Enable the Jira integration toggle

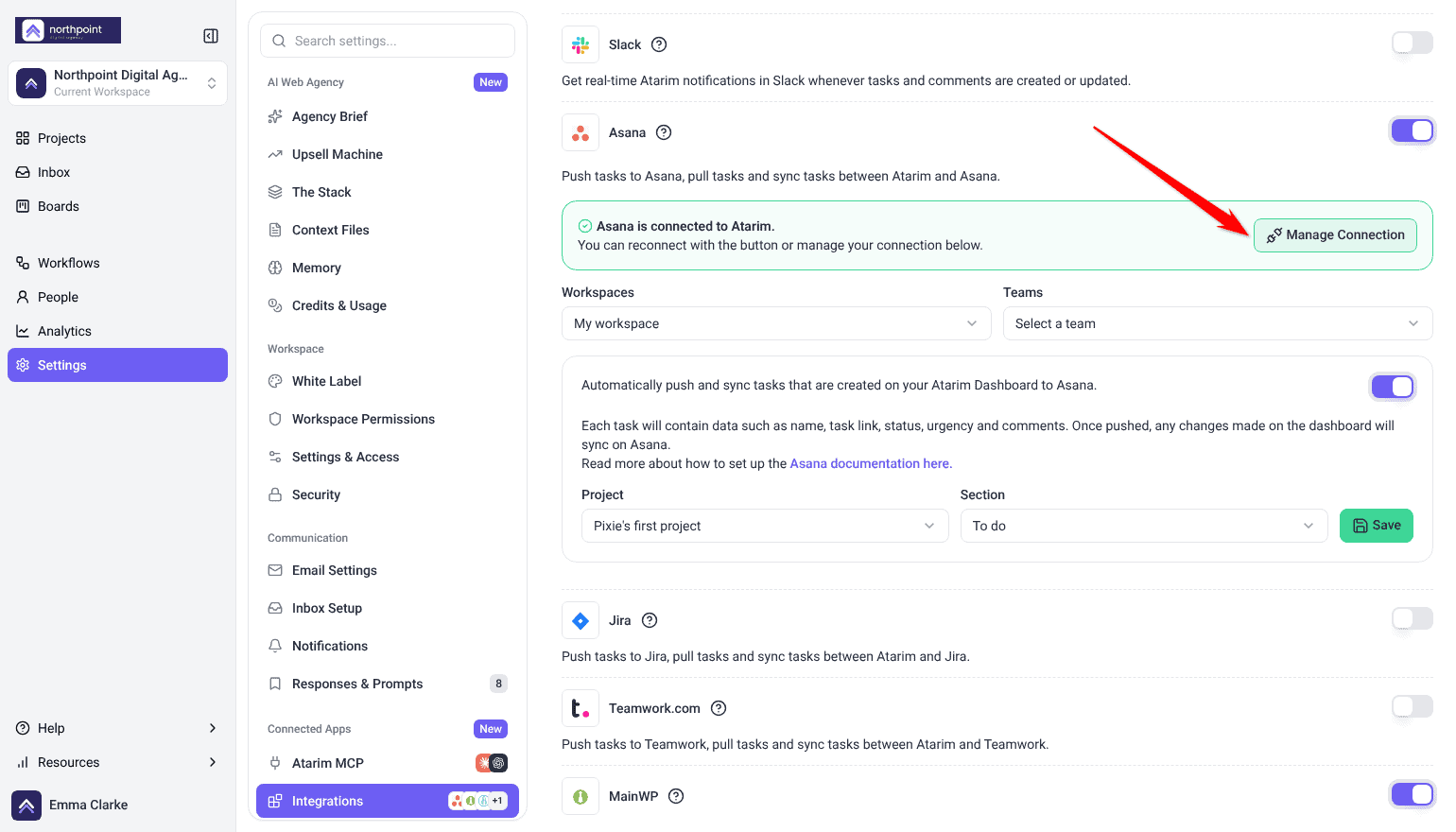[1413, 618]
